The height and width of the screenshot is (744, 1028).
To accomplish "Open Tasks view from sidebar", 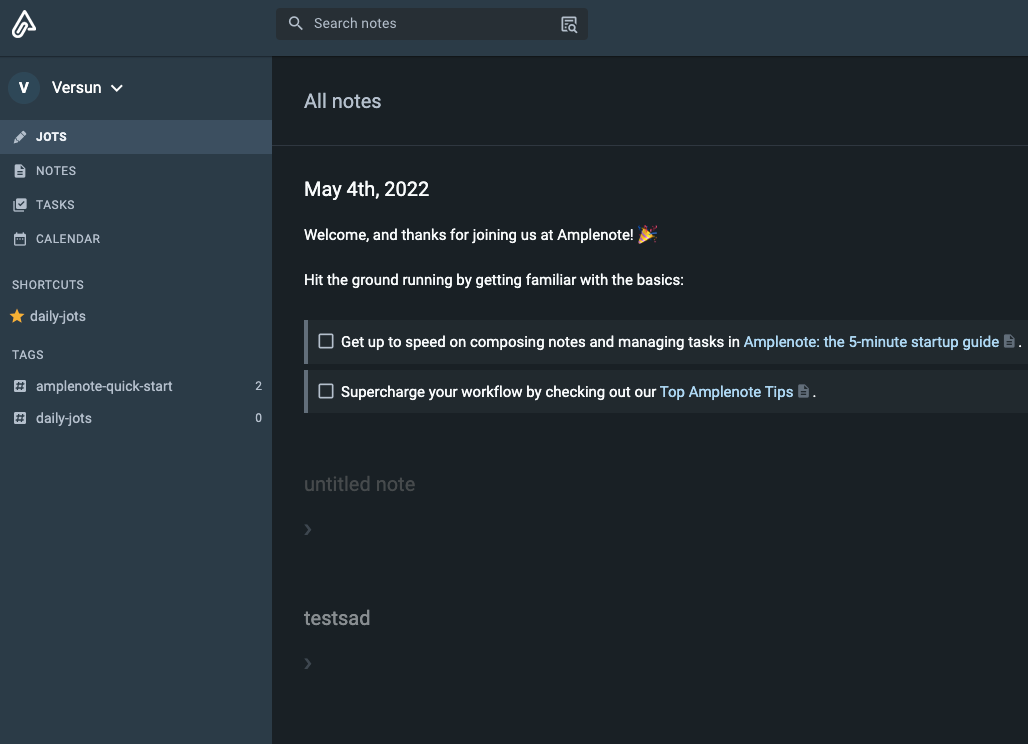I will pos(55,205).
